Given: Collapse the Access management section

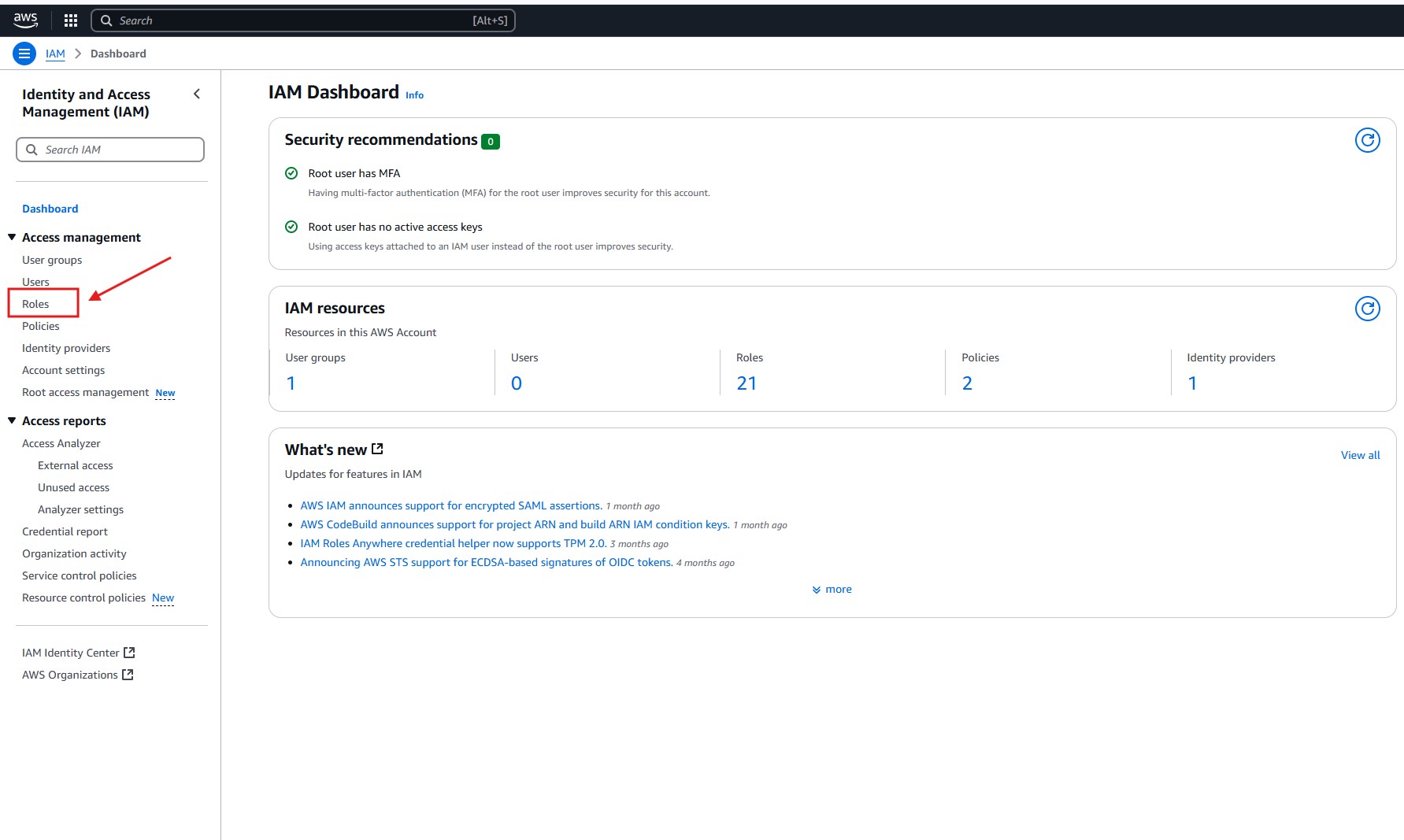Looking at the screenshot, I should (12, 237).
